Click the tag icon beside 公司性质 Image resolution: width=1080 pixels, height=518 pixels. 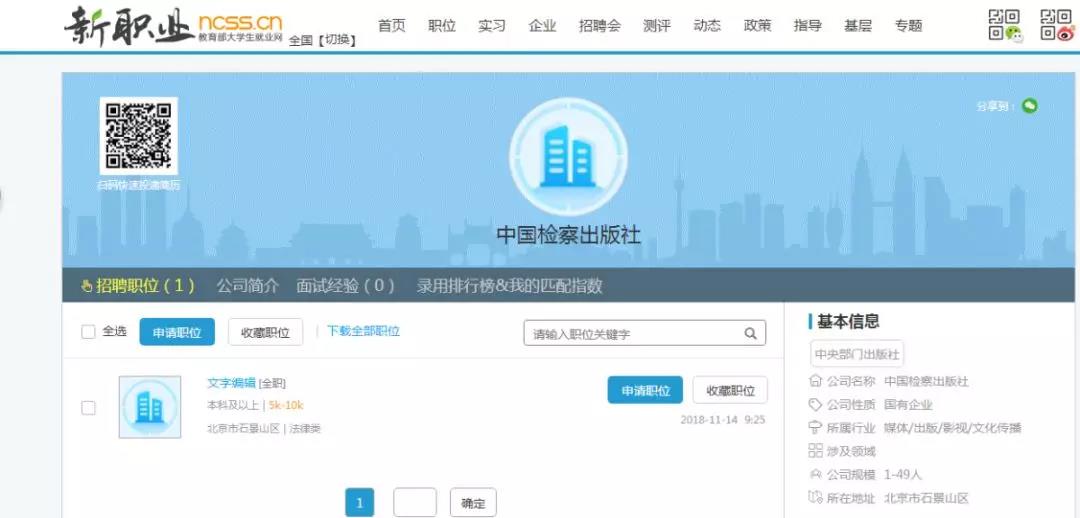(x=816, y=404)
